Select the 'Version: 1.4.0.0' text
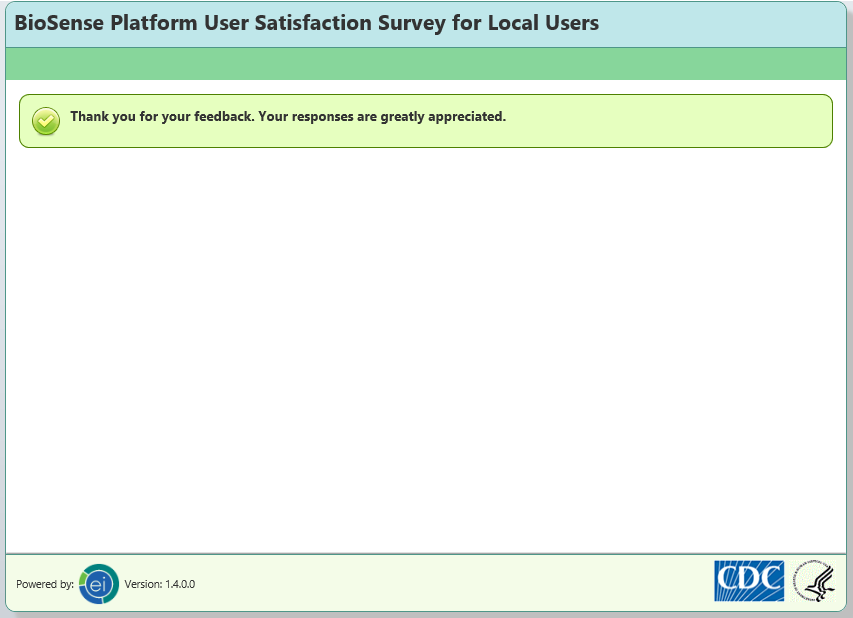The image size is (853, 618). click(x=160, y=584)
